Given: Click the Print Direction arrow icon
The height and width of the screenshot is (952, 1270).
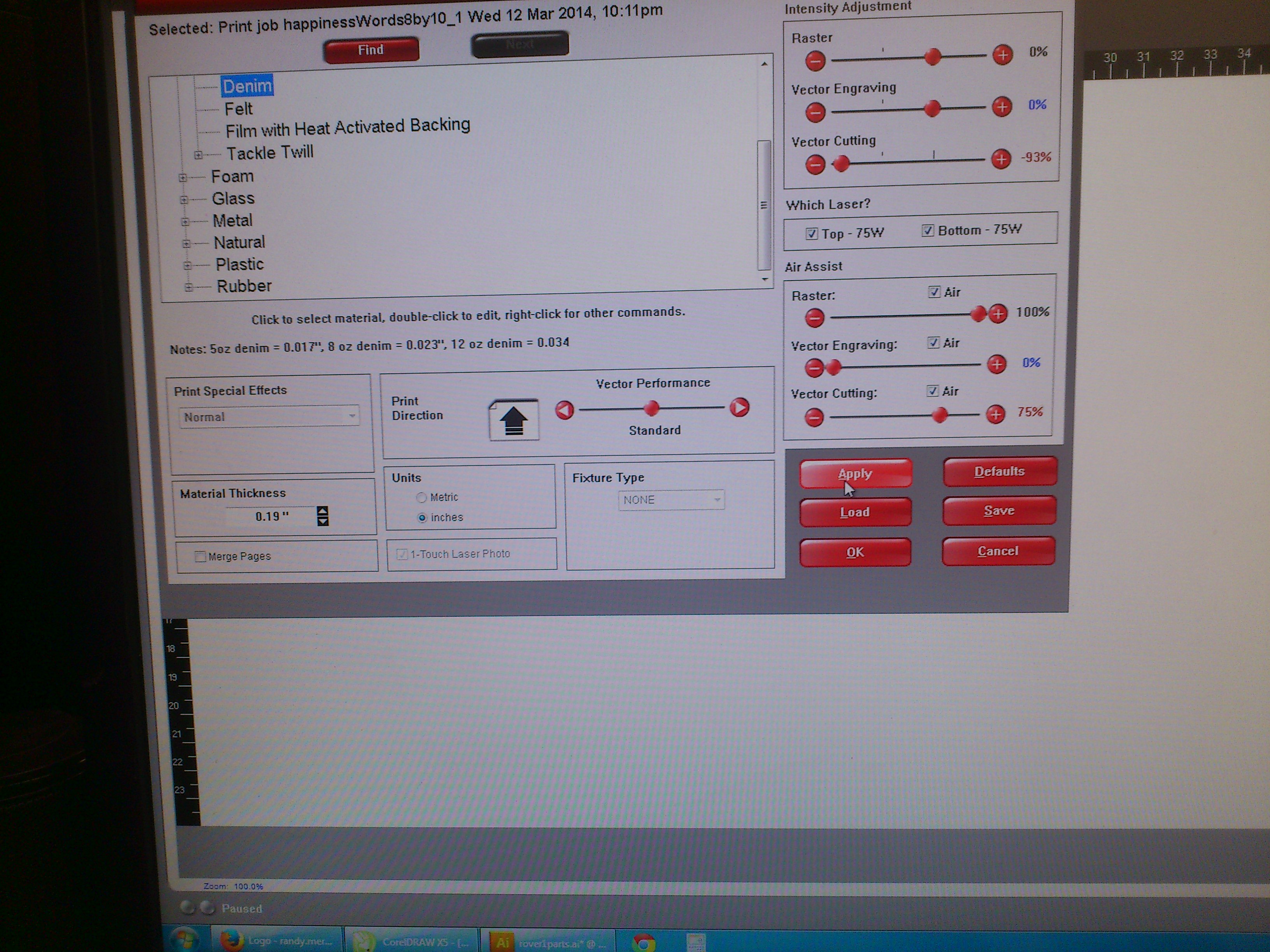Looking at the screenshot, I should click(x=513, y=420).
